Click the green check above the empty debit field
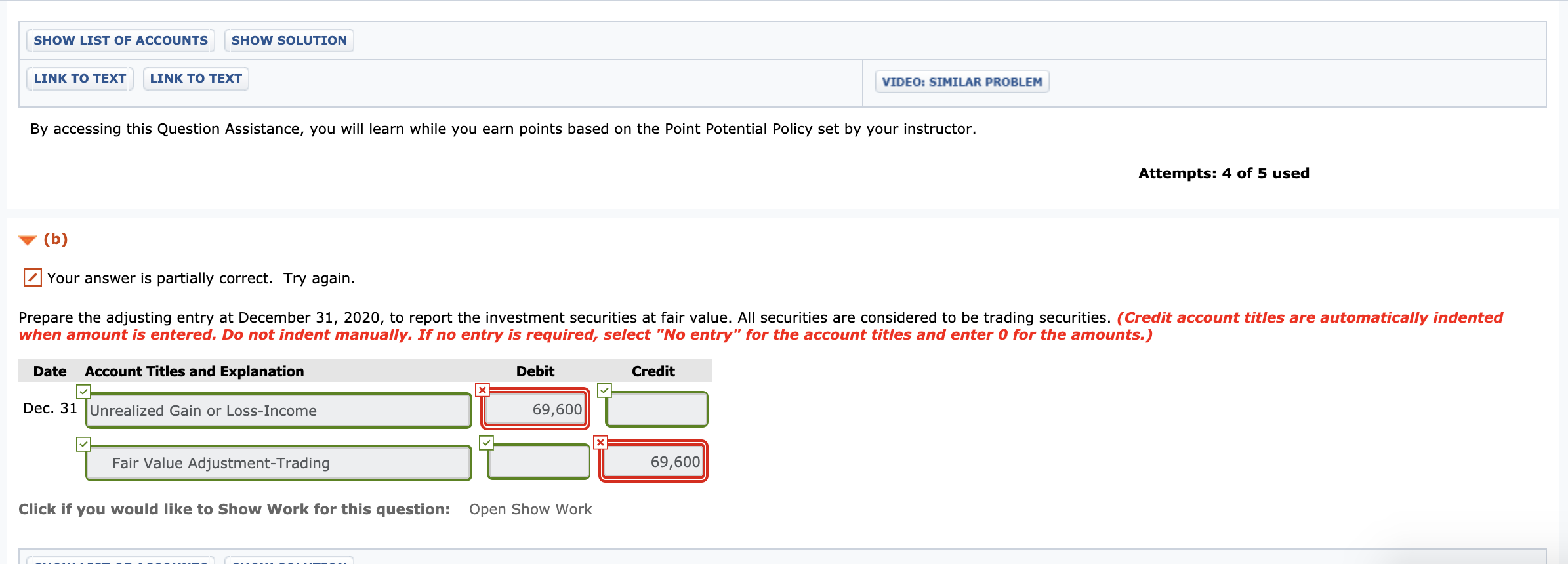This screenshot has height=564, width=1568. point(487,443)
